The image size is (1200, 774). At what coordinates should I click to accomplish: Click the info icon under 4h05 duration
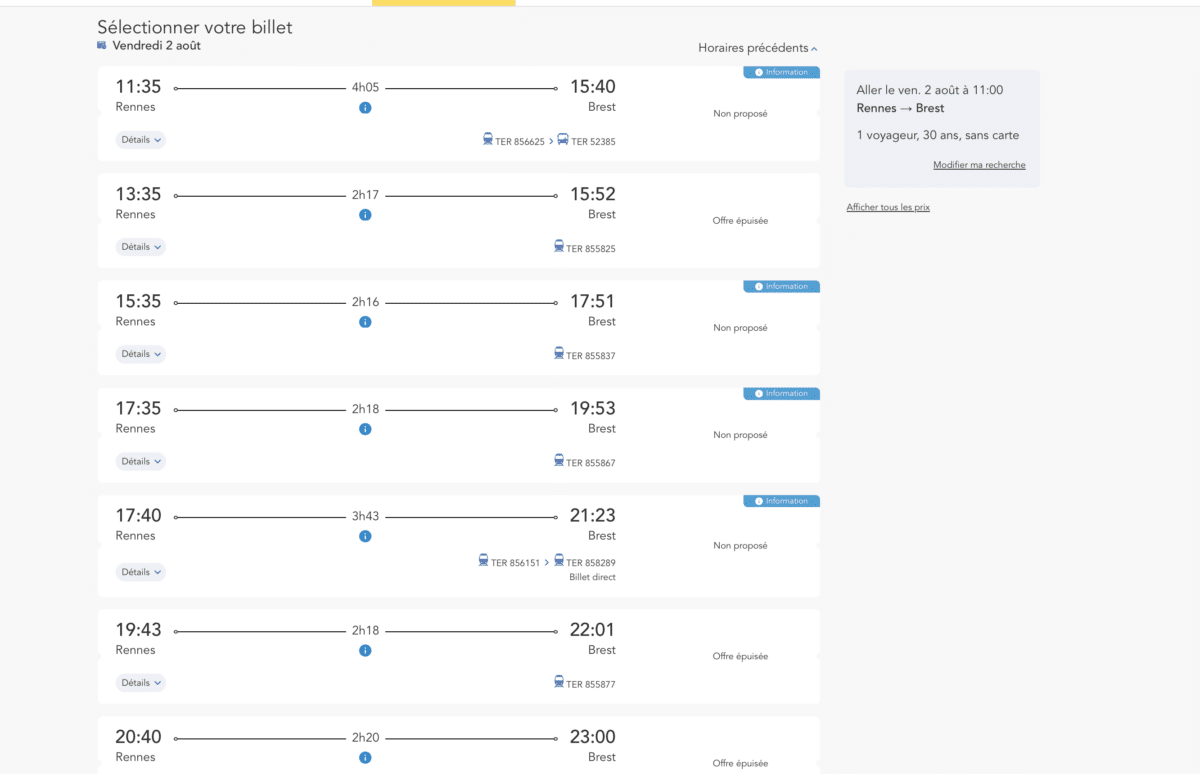coord(365,107)
